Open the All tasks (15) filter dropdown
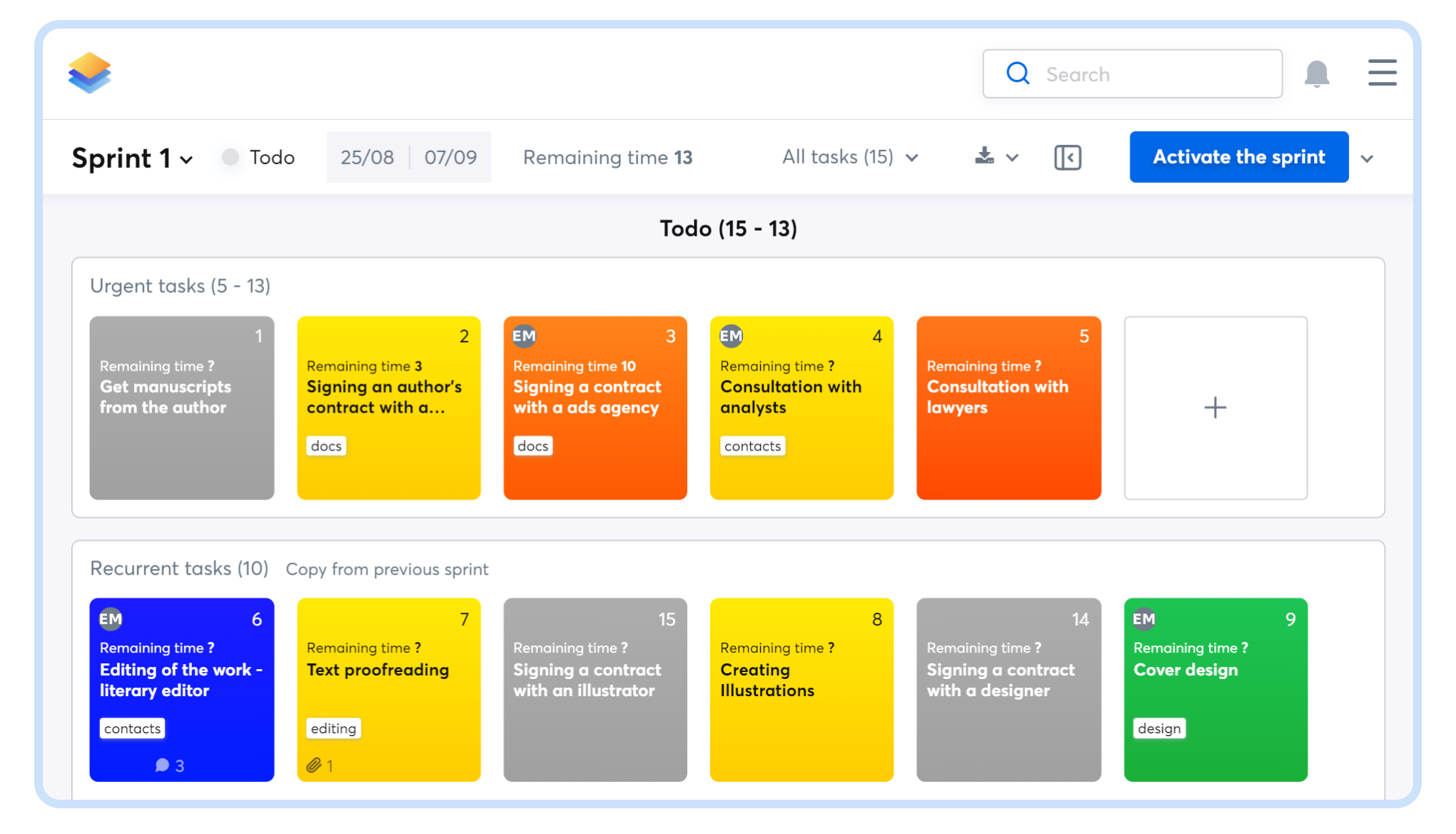 850,157
